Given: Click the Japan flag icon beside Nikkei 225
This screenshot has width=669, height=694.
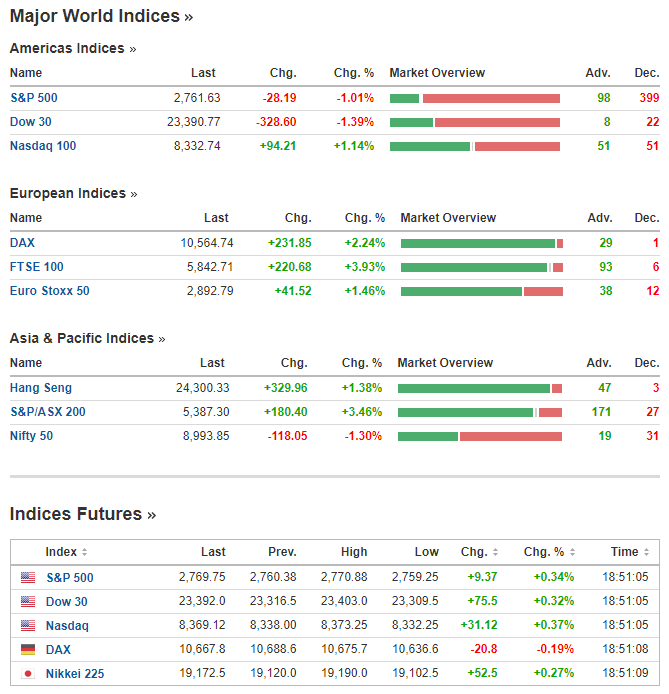Looking at the screenshot, I should pos(28,673).
